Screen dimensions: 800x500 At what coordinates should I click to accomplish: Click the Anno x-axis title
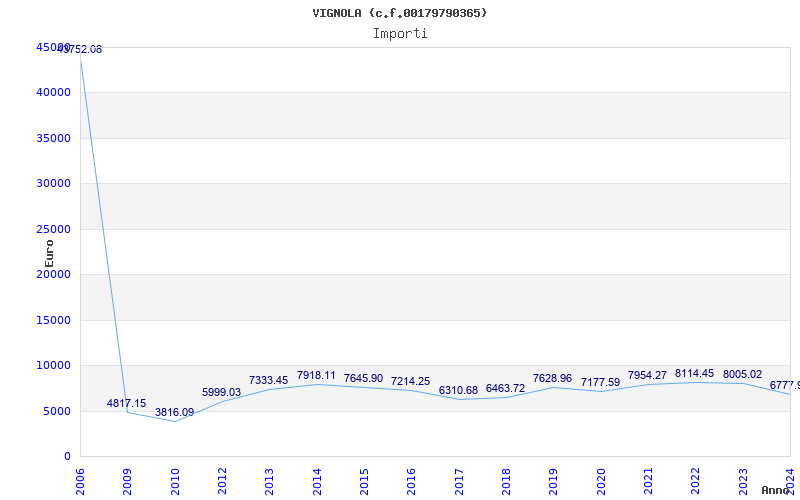click(x=776, y=490)
